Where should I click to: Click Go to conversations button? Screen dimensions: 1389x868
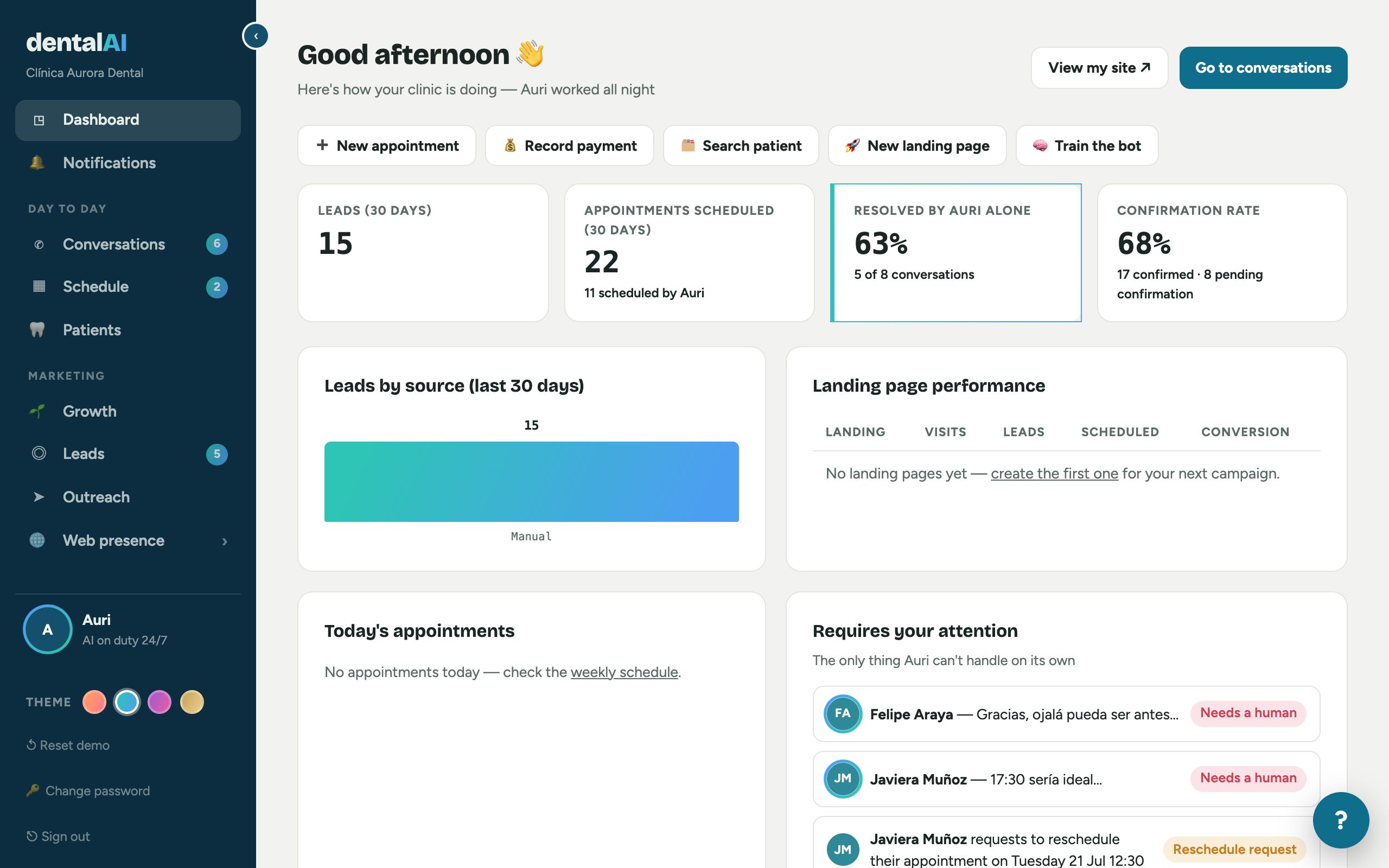1263,68
